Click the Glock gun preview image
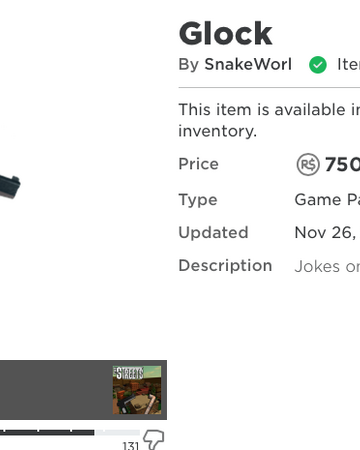Screen dimensions: 360x450 click(10, 187)
